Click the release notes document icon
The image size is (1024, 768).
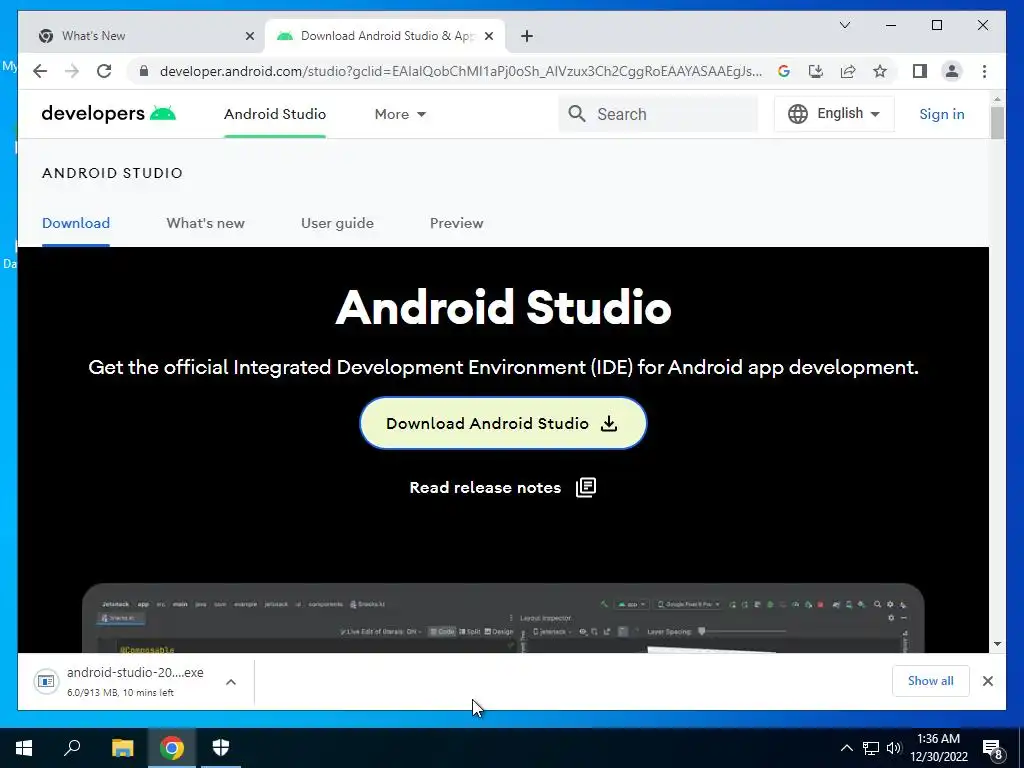pyautogui.click(x=586, y=487)
